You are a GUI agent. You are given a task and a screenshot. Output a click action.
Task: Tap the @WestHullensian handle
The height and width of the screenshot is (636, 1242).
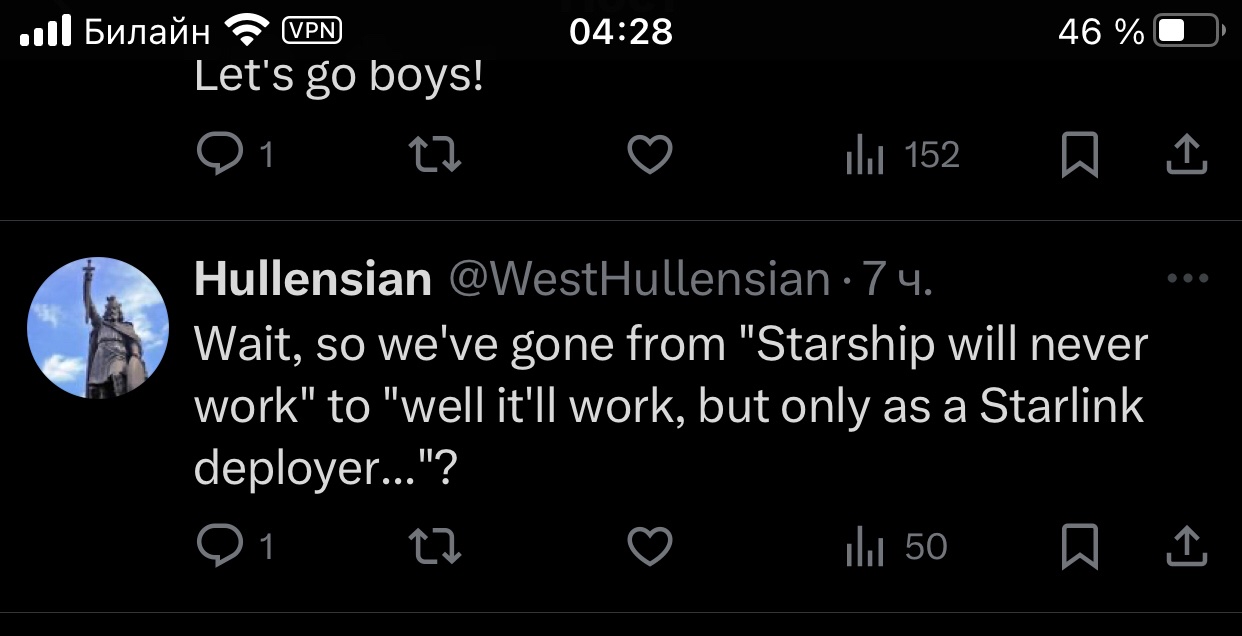[x=640, y=280]
